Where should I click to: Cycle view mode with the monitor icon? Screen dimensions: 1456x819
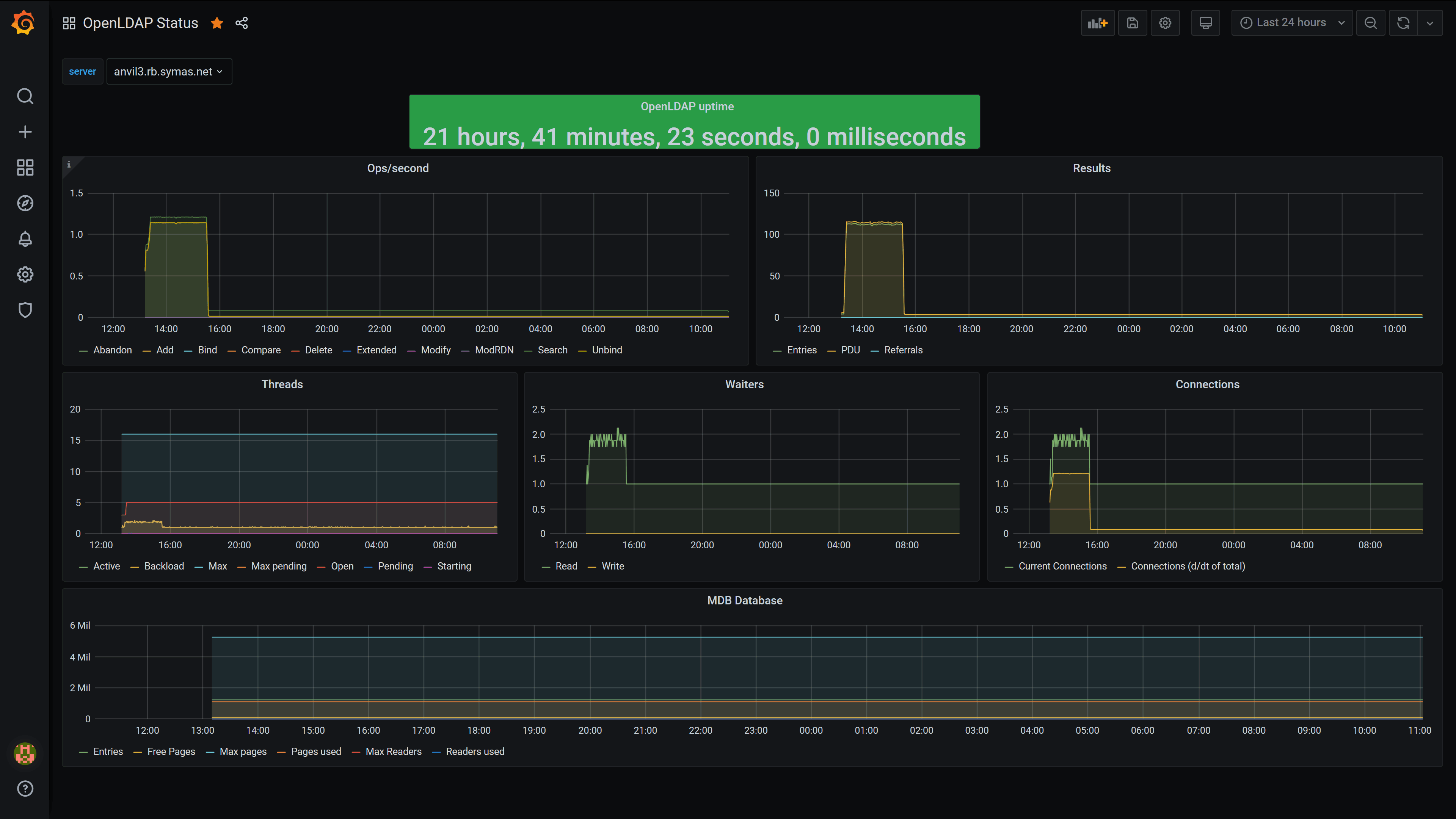point(1205,23)
